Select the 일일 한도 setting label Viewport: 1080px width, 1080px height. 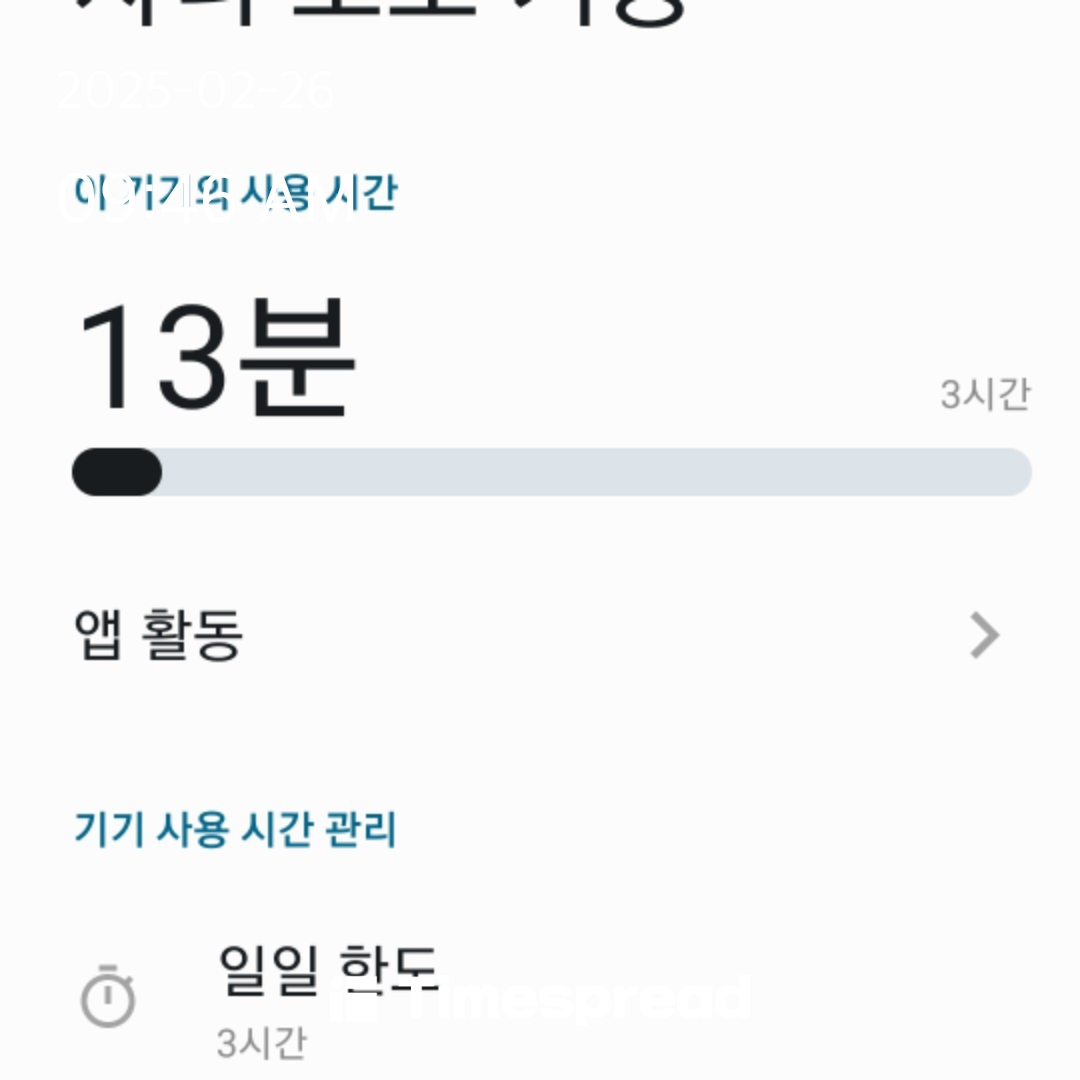[328, 970]
